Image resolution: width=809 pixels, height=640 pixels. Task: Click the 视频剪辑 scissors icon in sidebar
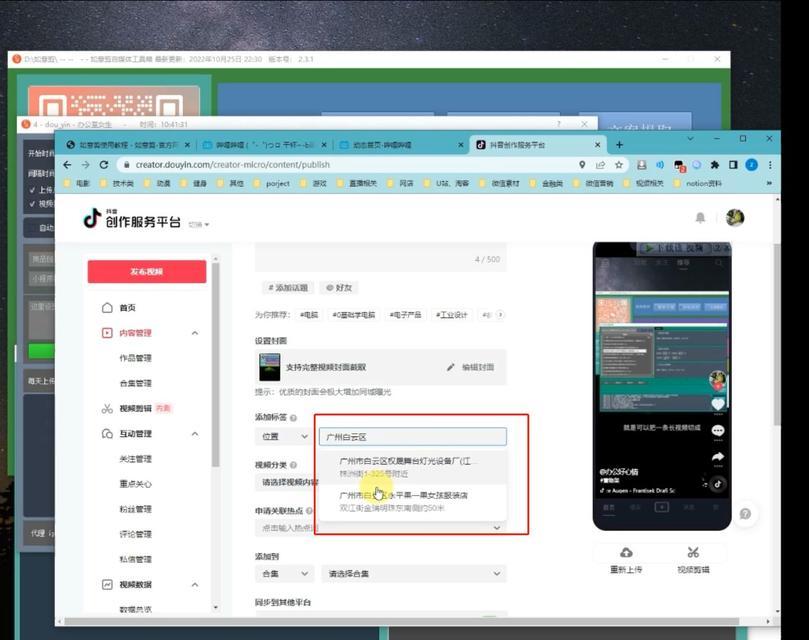tap(107, 409)
